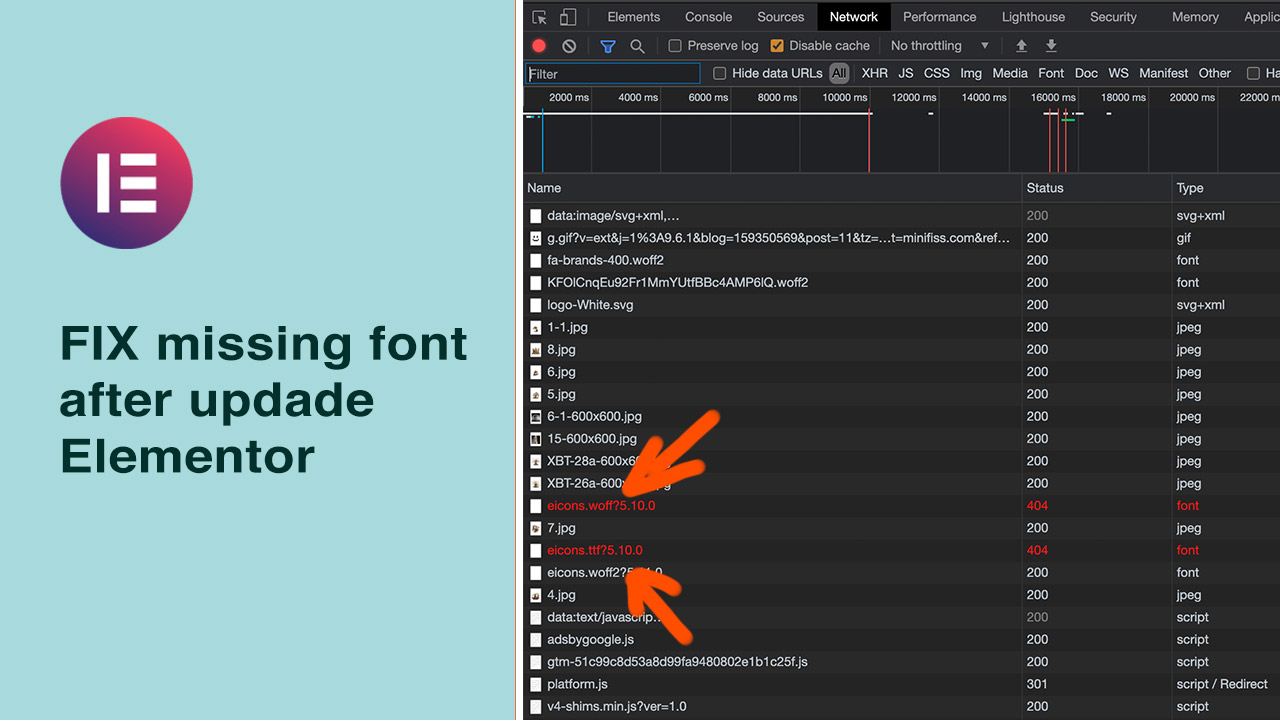Click the import HAR upload arrow
This screenshot has width=1280, height=720.
[x=1021, y=46]
